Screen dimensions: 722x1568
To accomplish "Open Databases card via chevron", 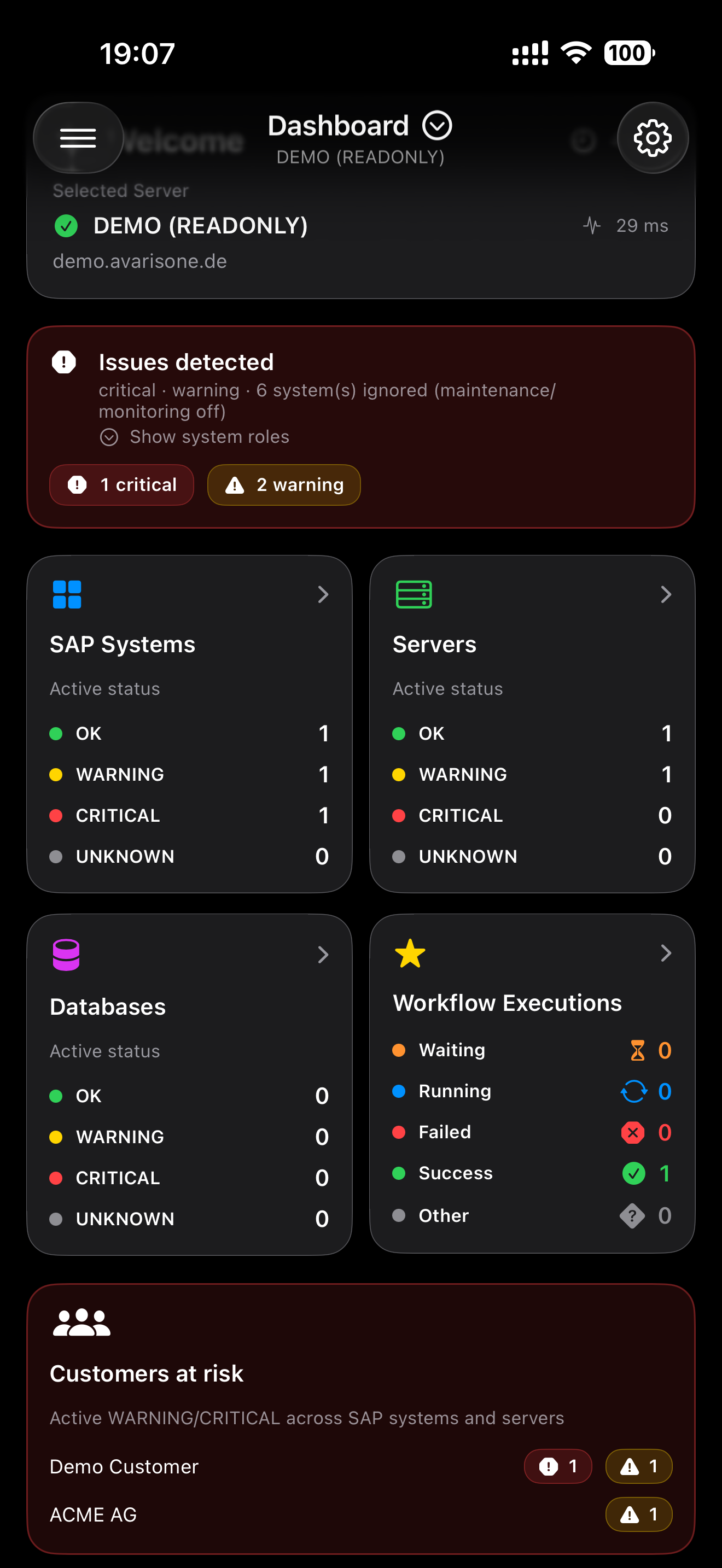I will pos(323,955).
